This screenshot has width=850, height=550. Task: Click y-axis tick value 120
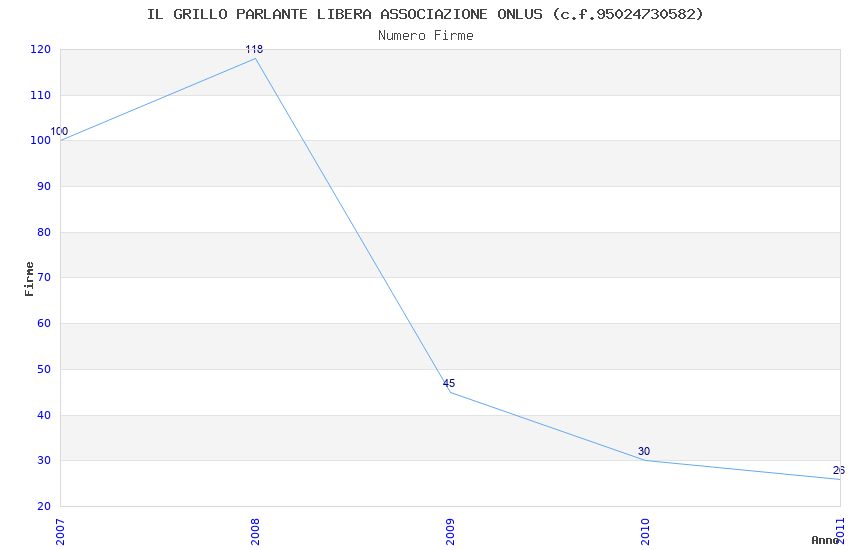pos(41,49)
